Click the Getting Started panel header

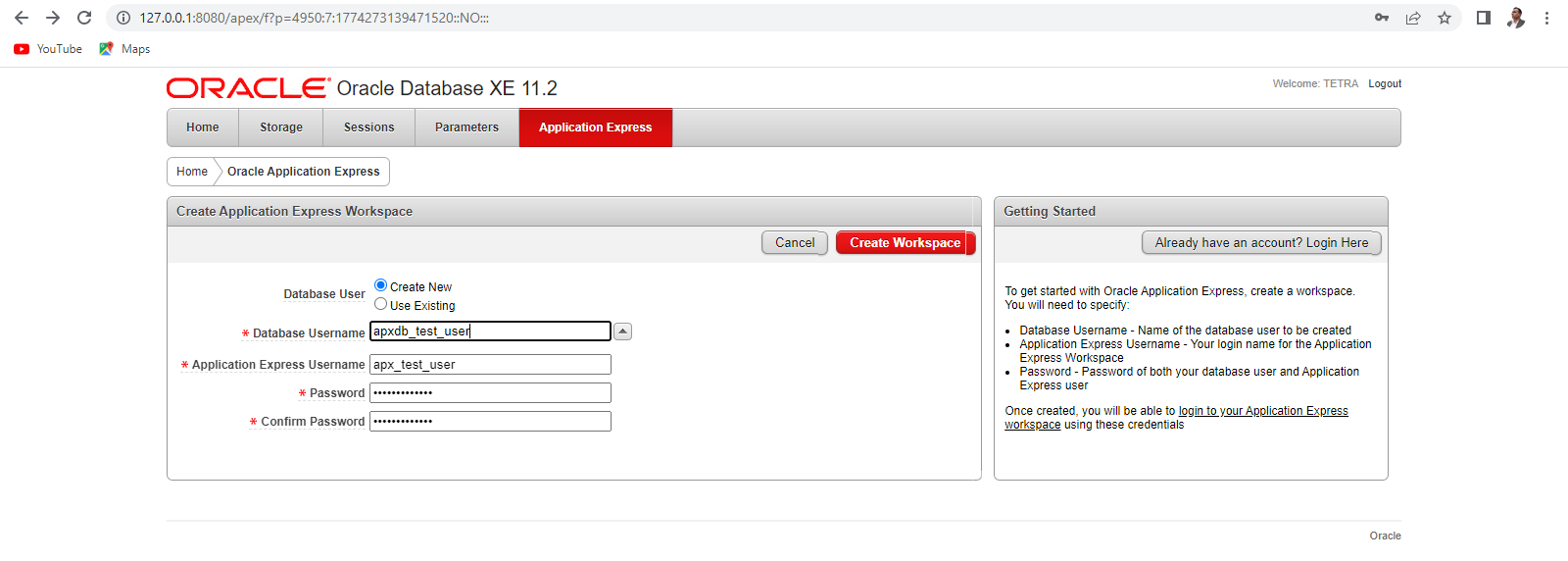[1191, 212]
